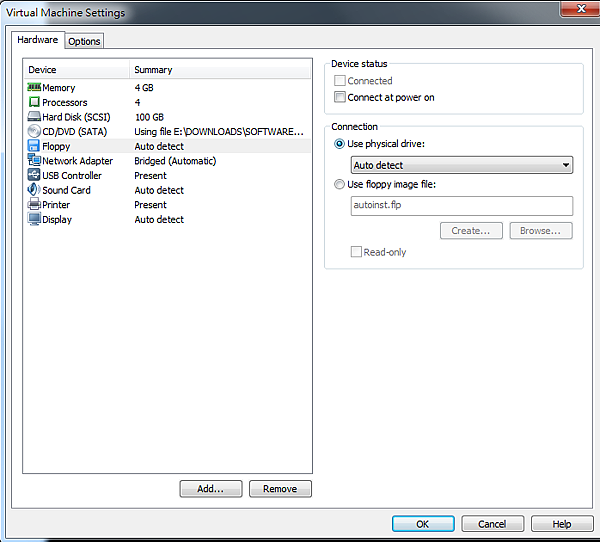
Task: Switch to the Options tab
Action: [x=84, y=41]
